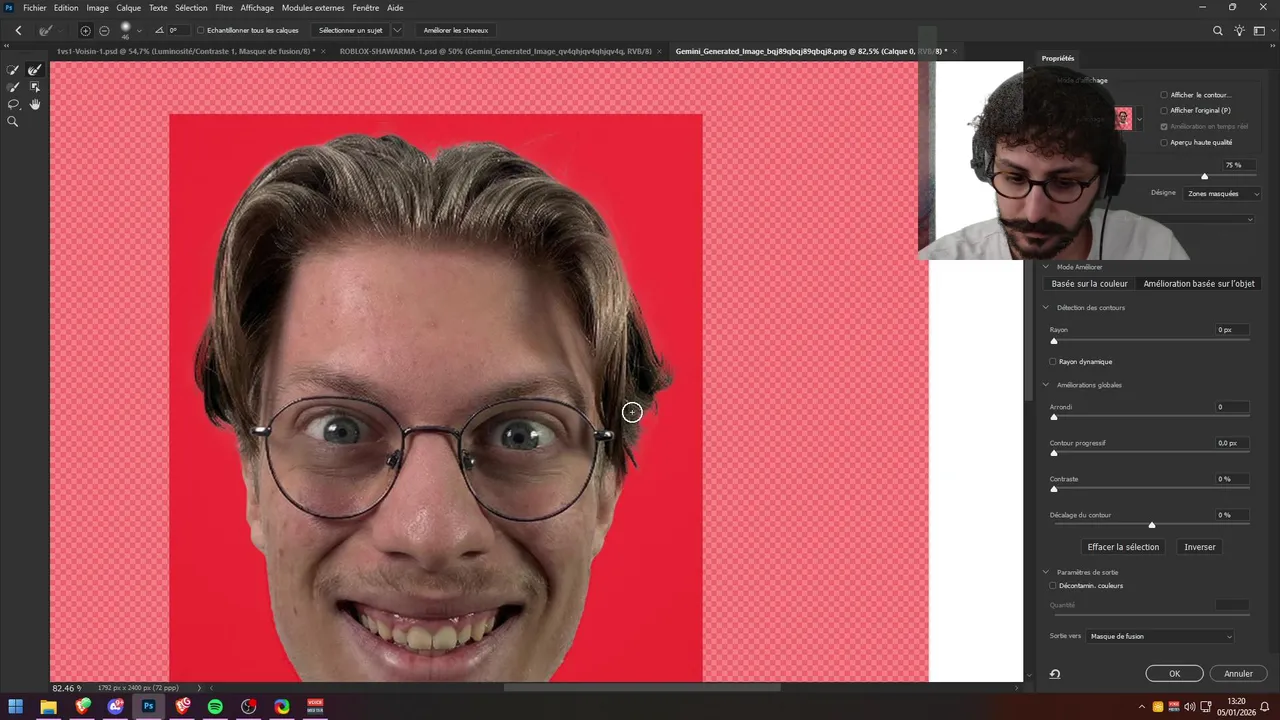Close the 1vs1-Voisin-1.psd document tab
Image resolution: width=1280 pixels, height=720 pixels.
coord(323,51)
